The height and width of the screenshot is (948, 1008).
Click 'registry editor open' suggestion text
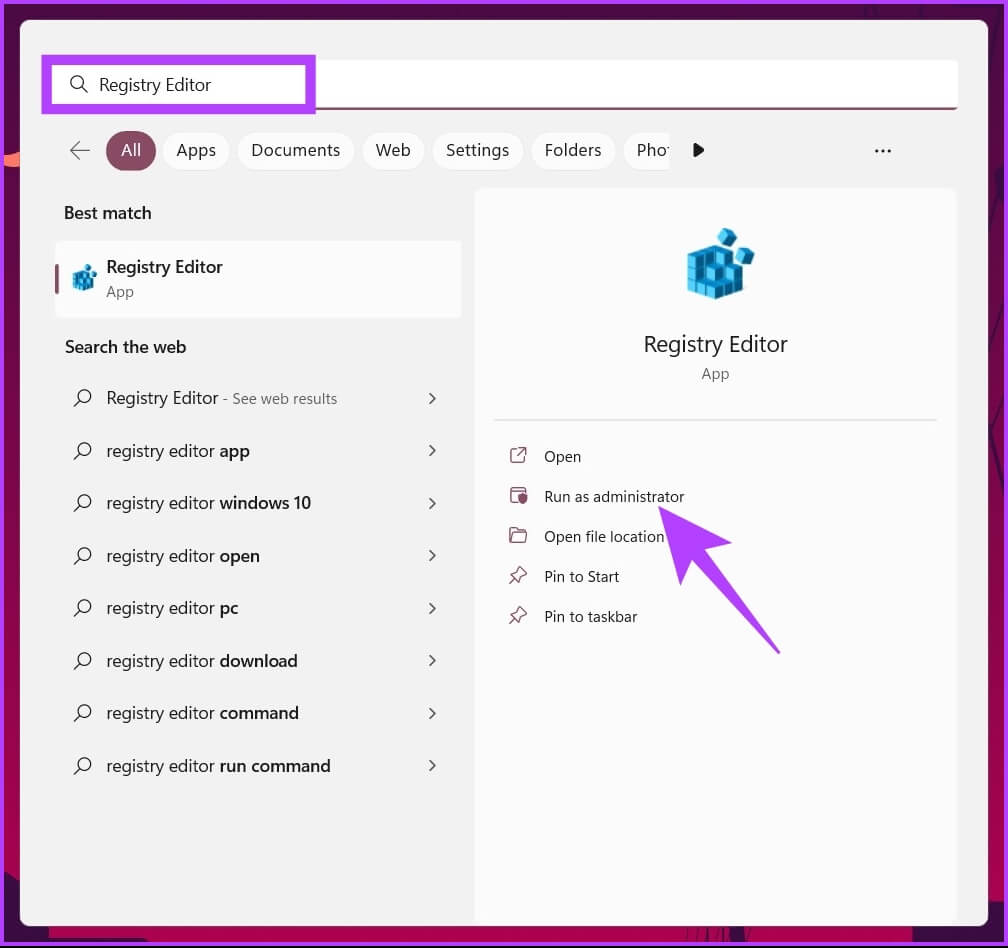[x=183, y=556]
